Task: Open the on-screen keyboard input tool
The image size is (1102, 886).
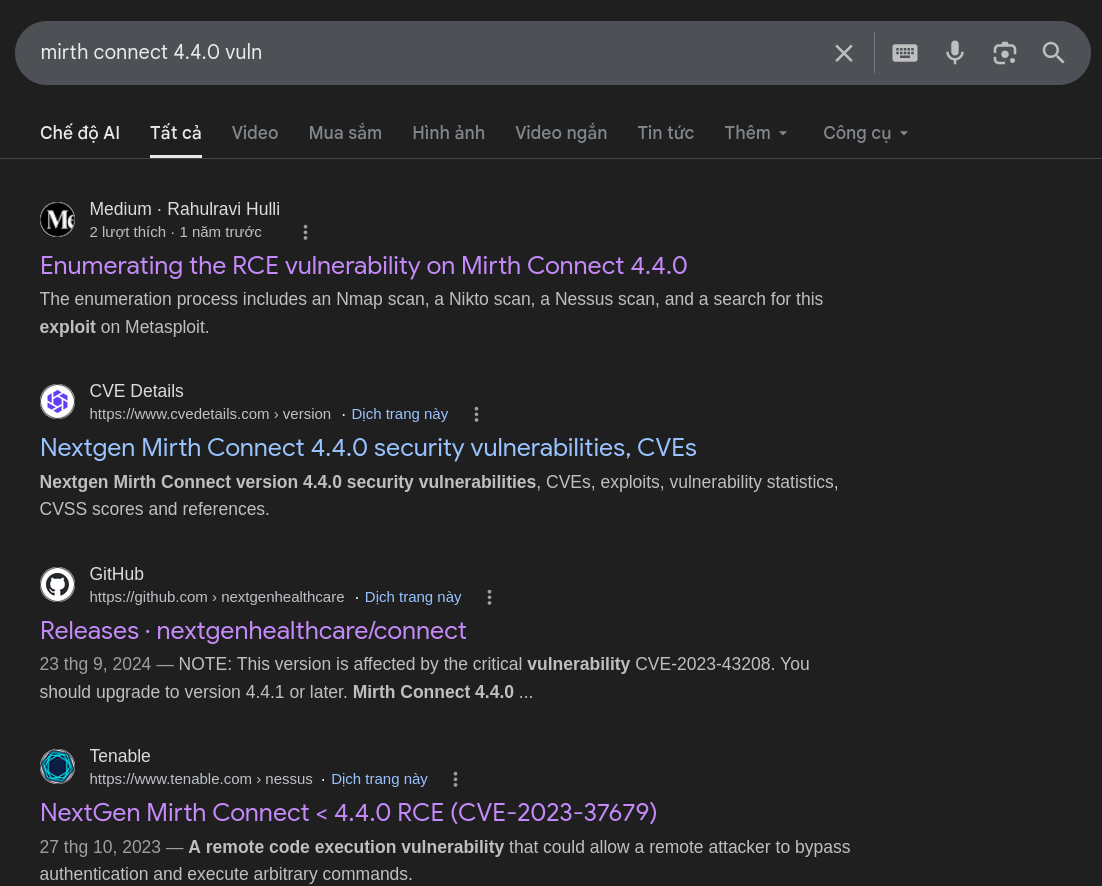Action: tap(905, 53)
